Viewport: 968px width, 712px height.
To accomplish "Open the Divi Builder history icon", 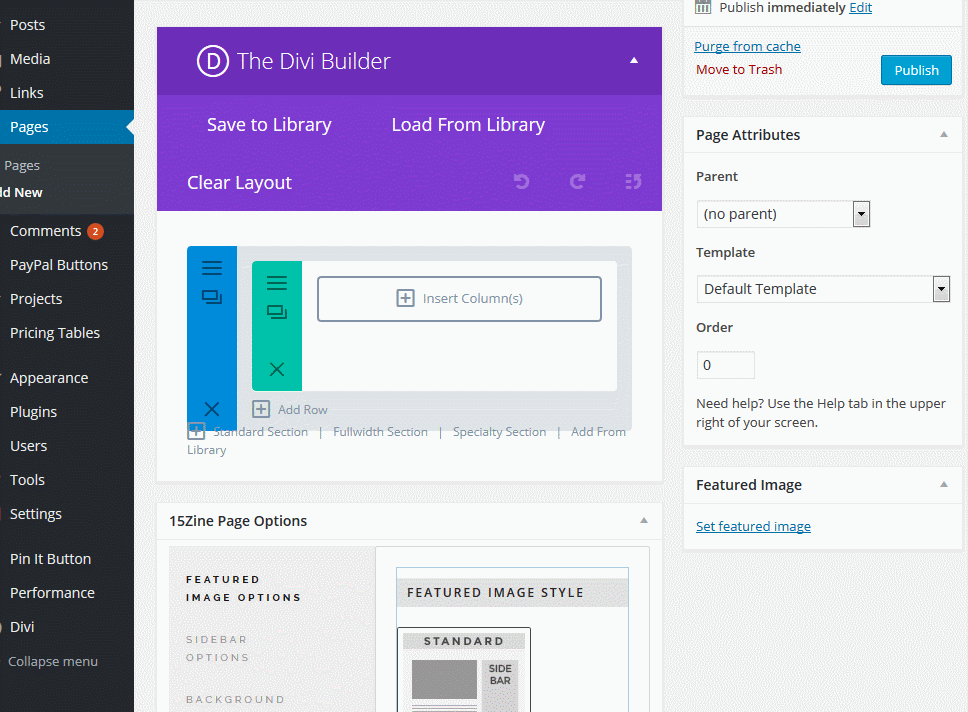I will click(x=633, y=182).
